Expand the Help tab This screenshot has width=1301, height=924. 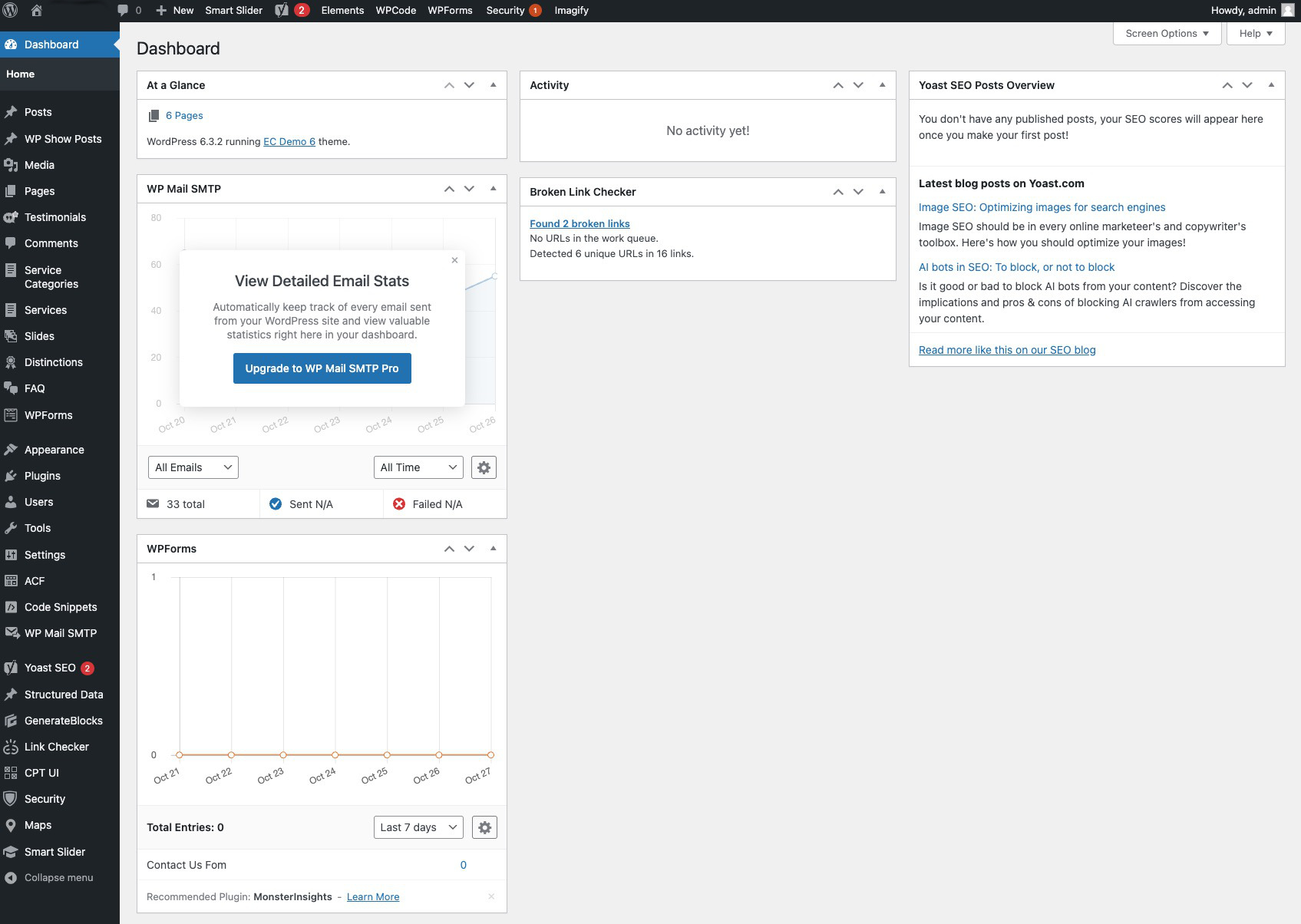pyautogui.click(x=1256, y=34)
